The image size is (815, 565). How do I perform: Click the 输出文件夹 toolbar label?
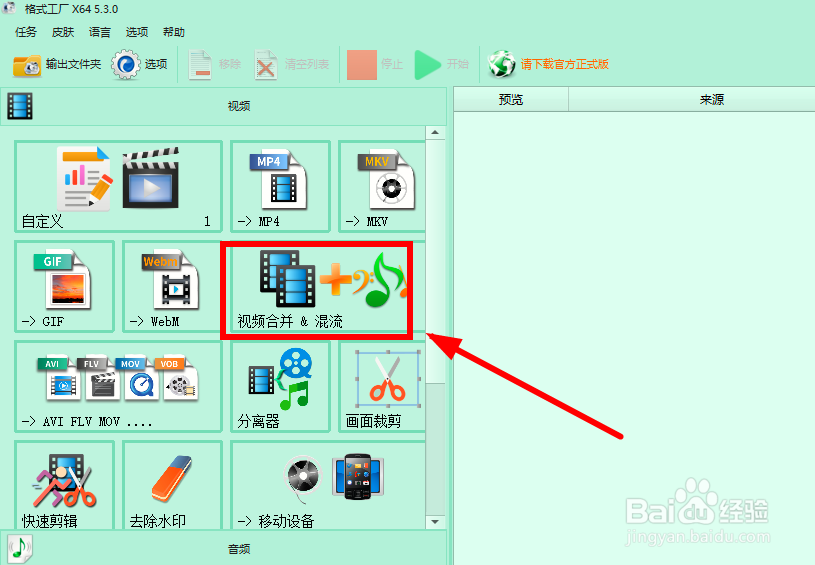73,64
